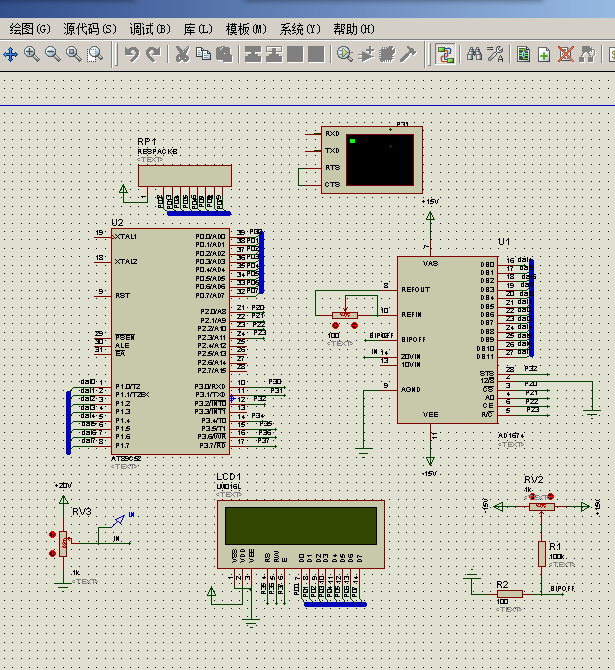Viewport: 615px width, 670px height.
Task: Click the Block Copy icon
Action: pyautogui.click(x=253, y=55)
